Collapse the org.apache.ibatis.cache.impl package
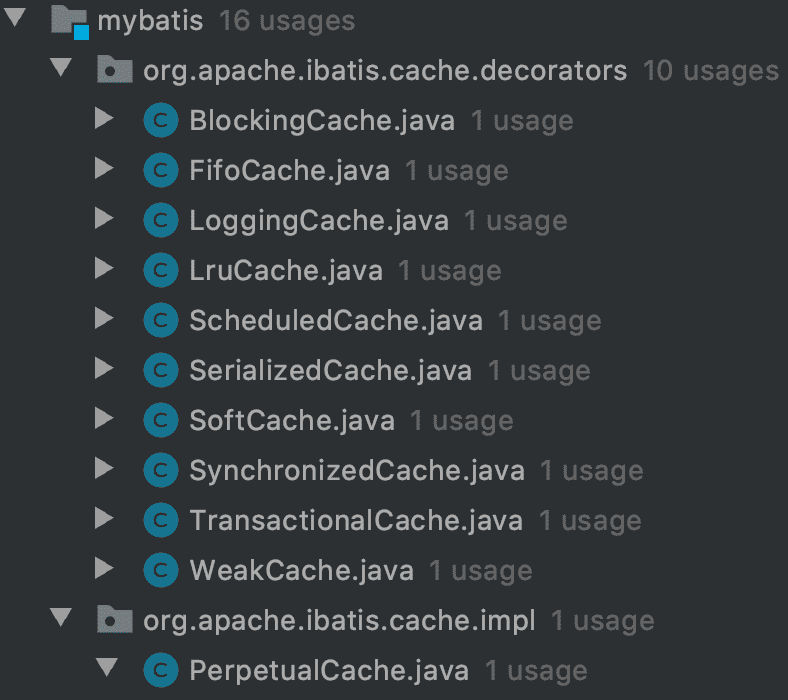Viewport: 788px width, 700px height. 61,618
